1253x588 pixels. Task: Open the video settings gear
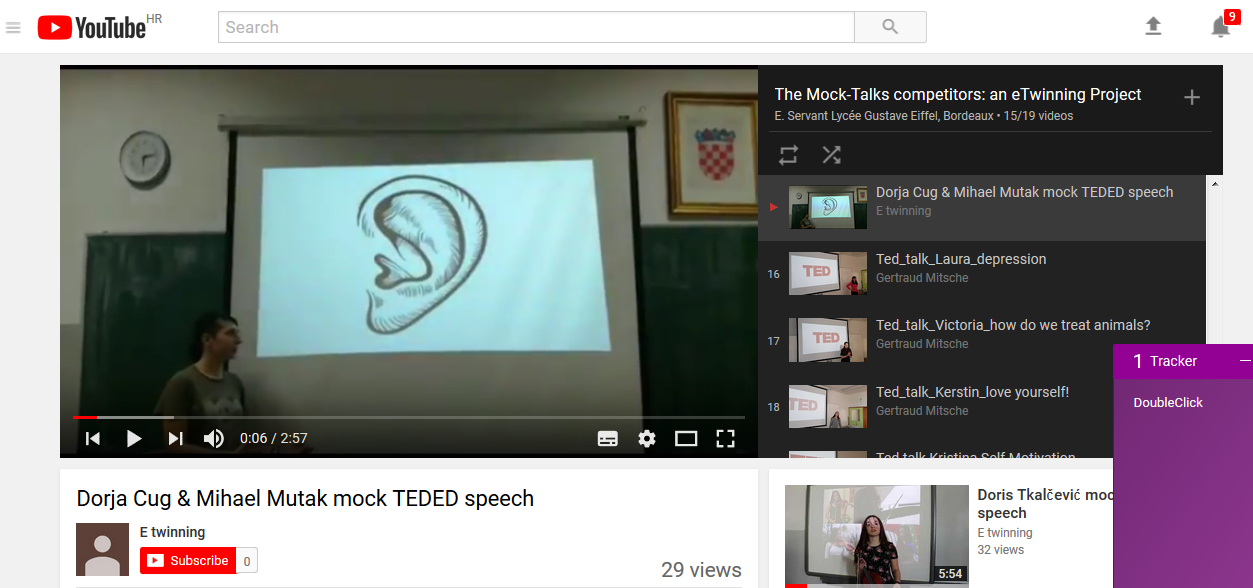point(647,438)
